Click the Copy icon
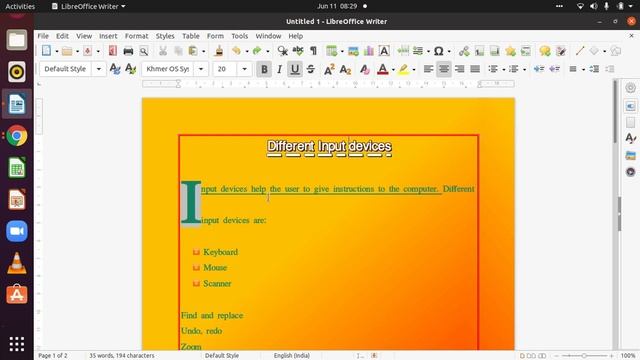 point(178,51)
